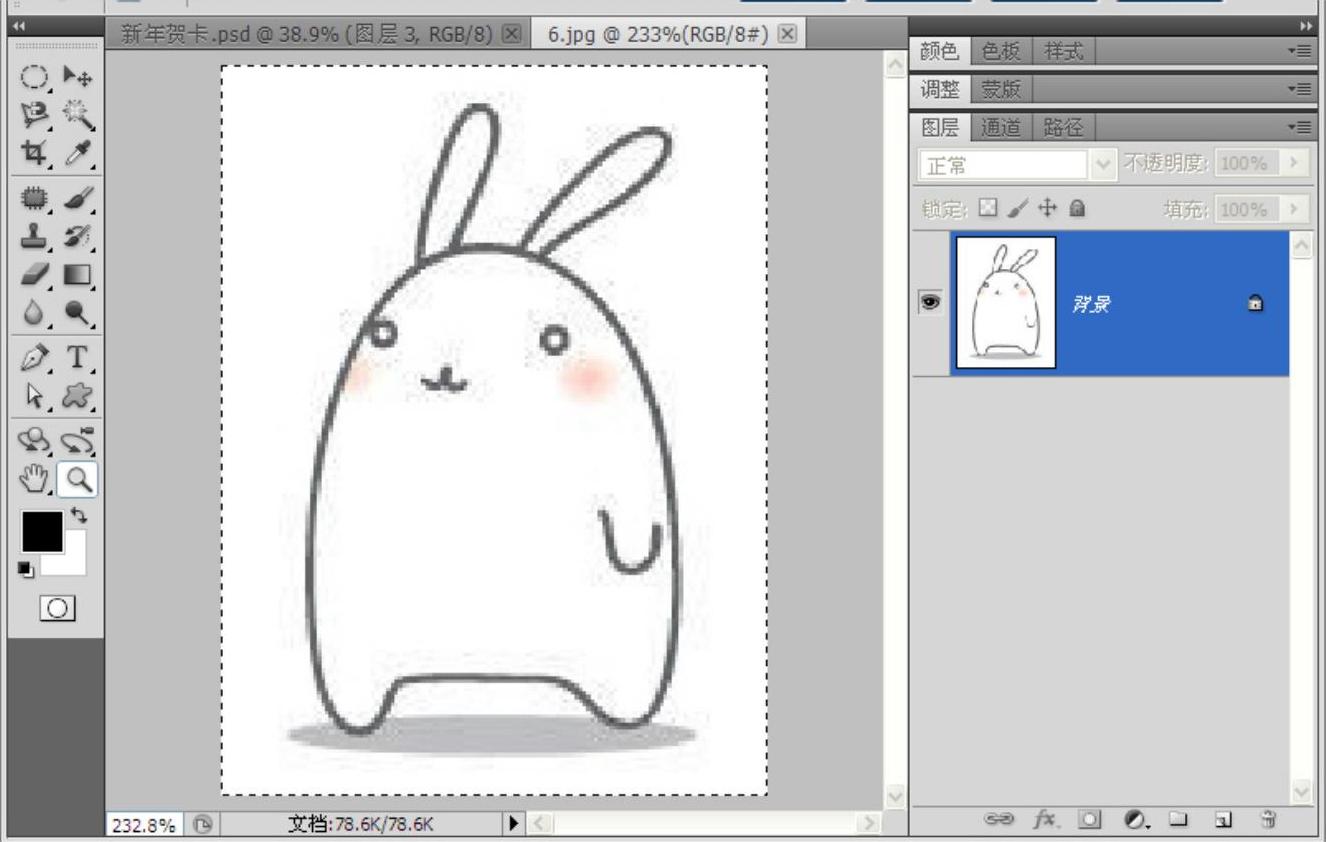Image resolution: width=1326 pixels, height=842 pixels.
Task: Click the zoom percentage field 232.8%
Action: click(144, 825)
